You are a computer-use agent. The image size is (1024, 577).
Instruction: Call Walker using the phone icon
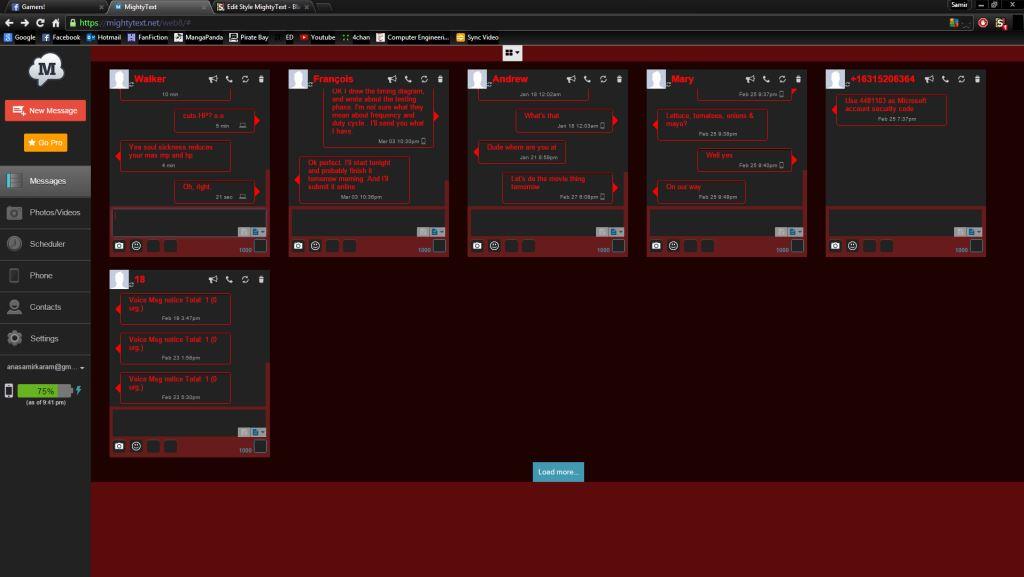pyautogui.click(x=229, y=79)
